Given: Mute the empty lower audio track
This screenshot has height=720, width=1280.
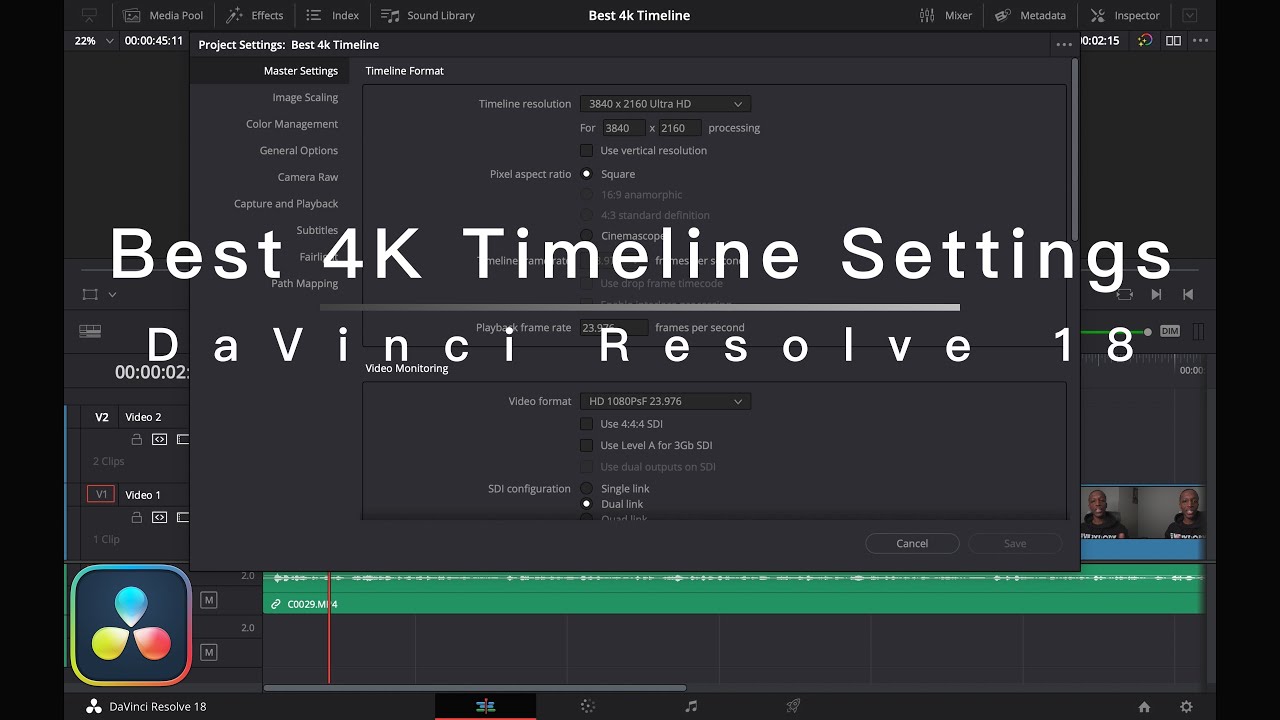Looking at the screenshot, I should 208,652.
